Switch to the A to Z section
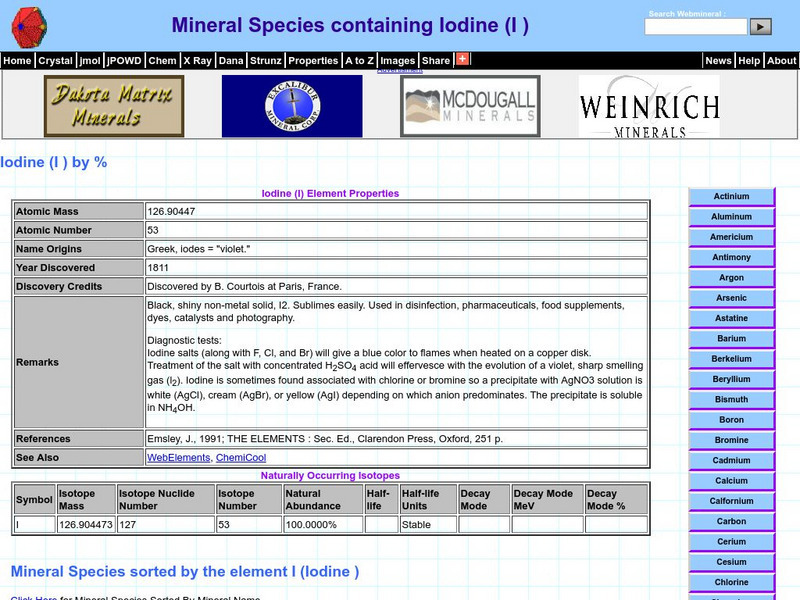This screenshot has height=600, width=800. (357, 60)
